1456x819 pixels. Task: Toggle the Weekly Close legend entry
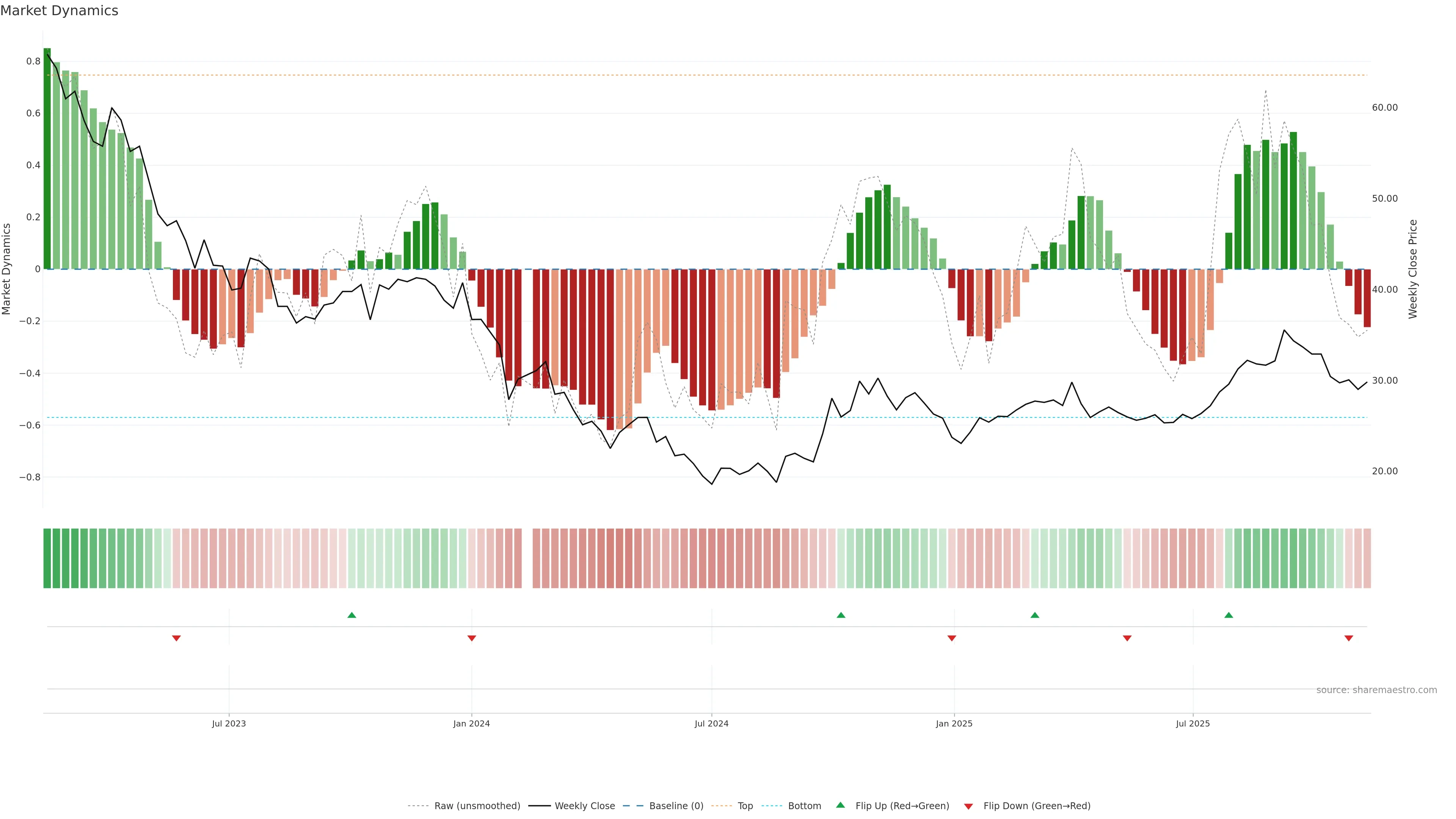pos(584,806)
